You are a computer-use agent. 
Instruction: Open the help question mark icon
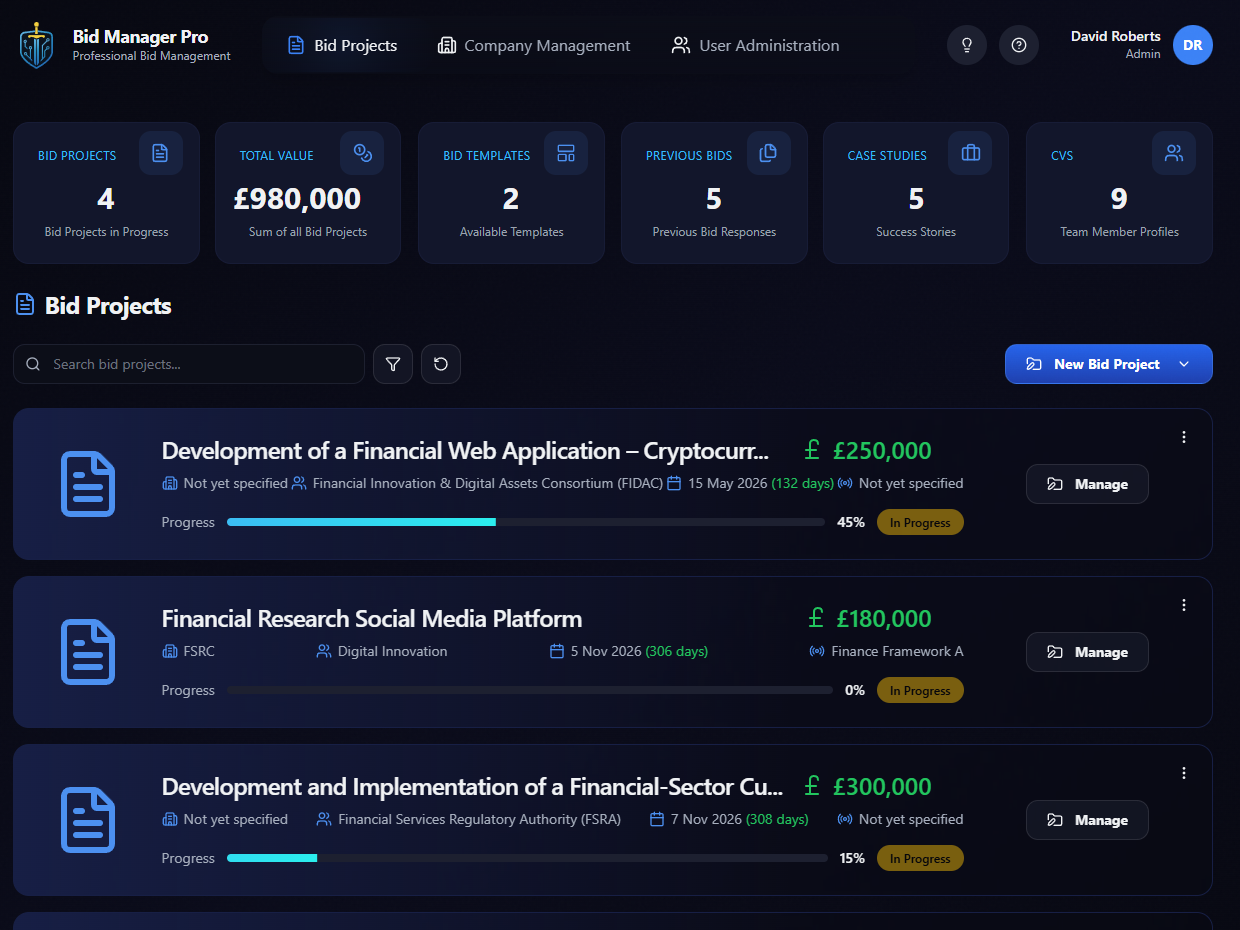coord(1019,45)
